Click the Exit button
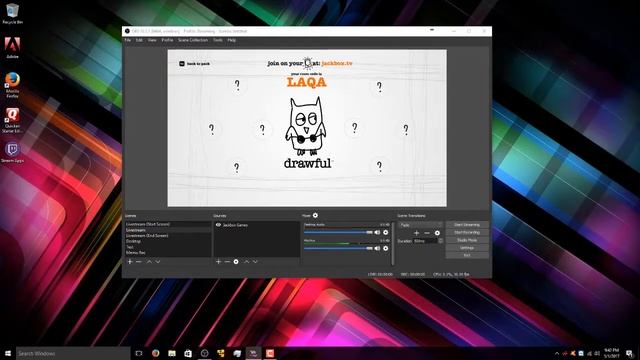This screenshot has height=360, width=640. 467,255
